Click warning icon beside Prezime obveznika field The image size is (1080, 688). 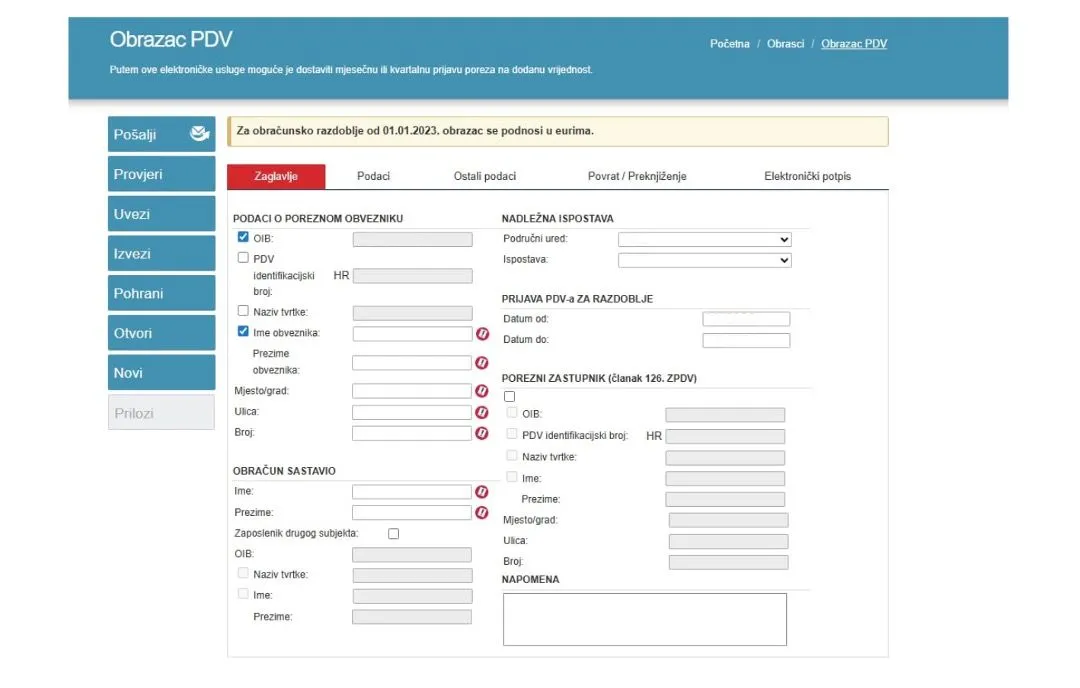pos(482,363)
